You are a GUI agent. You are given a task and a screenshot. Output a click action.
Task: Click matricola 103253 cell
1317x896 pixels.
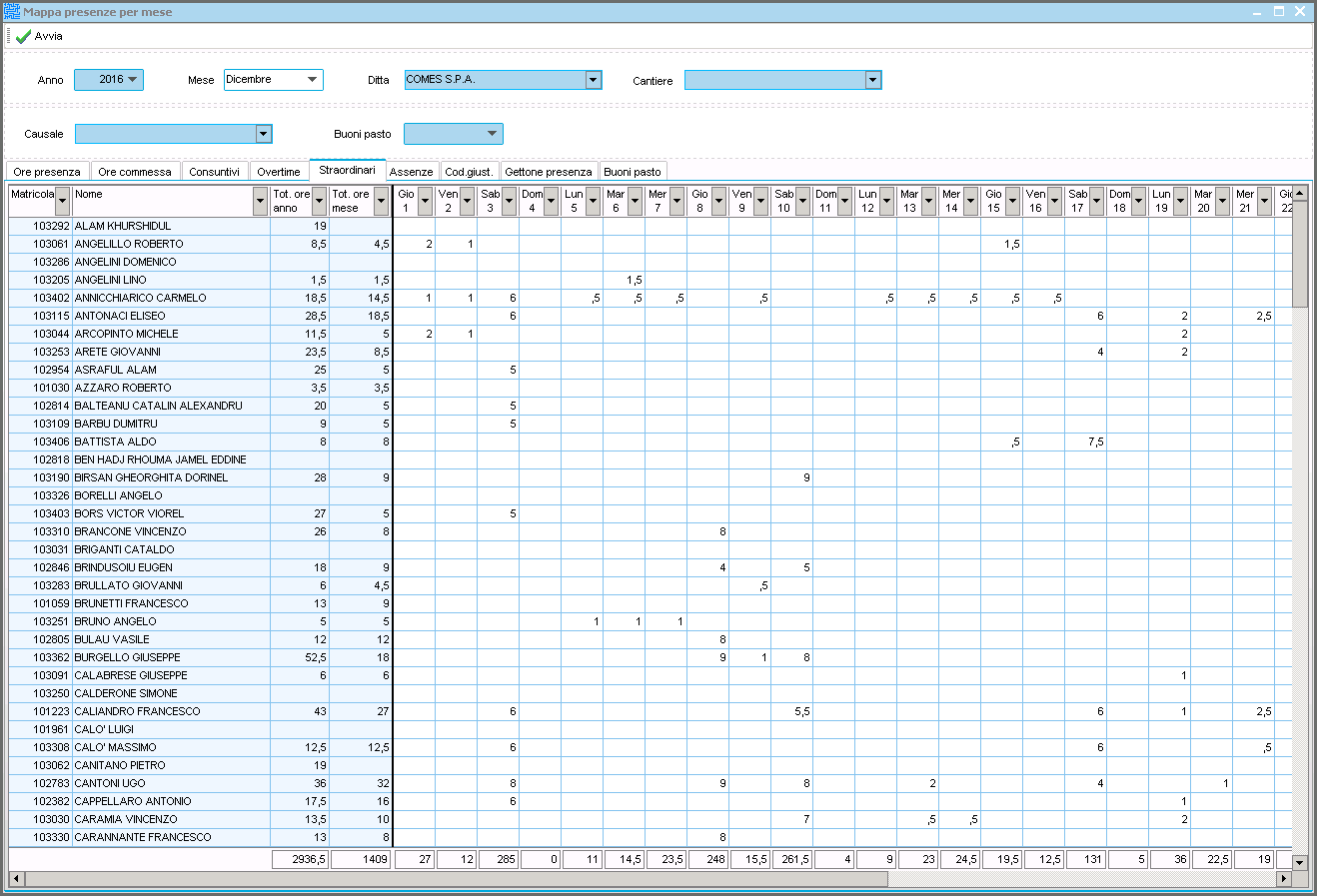pos(41,352)
